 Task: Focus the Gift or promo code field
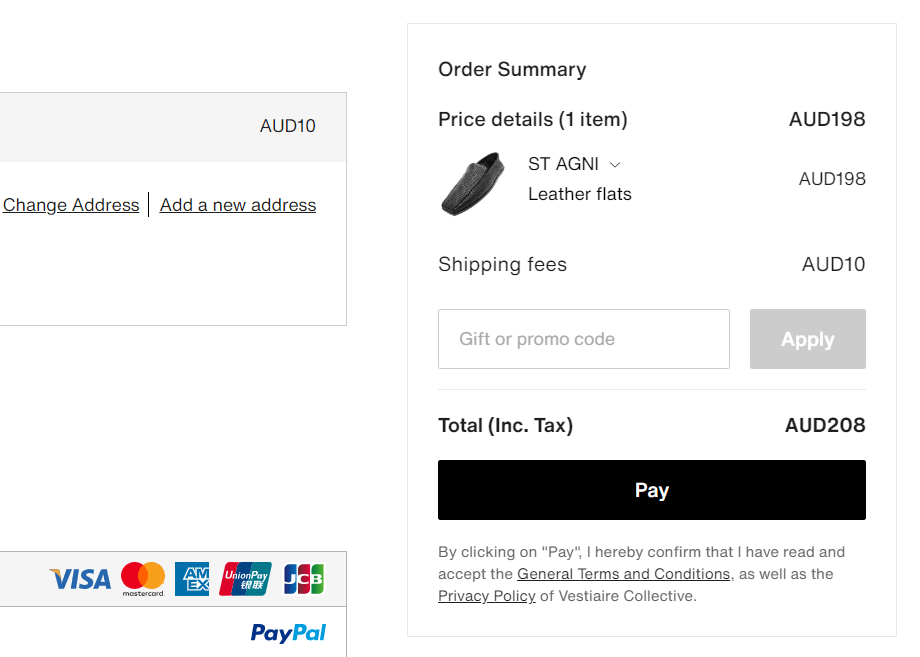(x=584, y=339)
